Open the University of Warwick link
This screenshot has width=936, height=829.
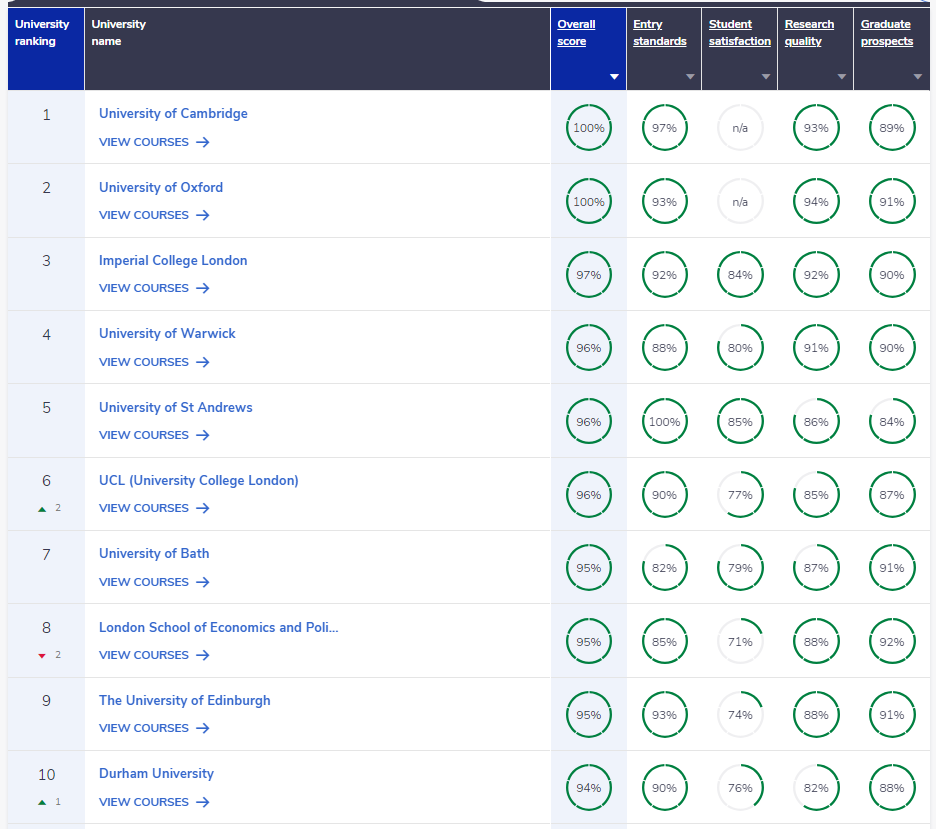pos(167,333)
